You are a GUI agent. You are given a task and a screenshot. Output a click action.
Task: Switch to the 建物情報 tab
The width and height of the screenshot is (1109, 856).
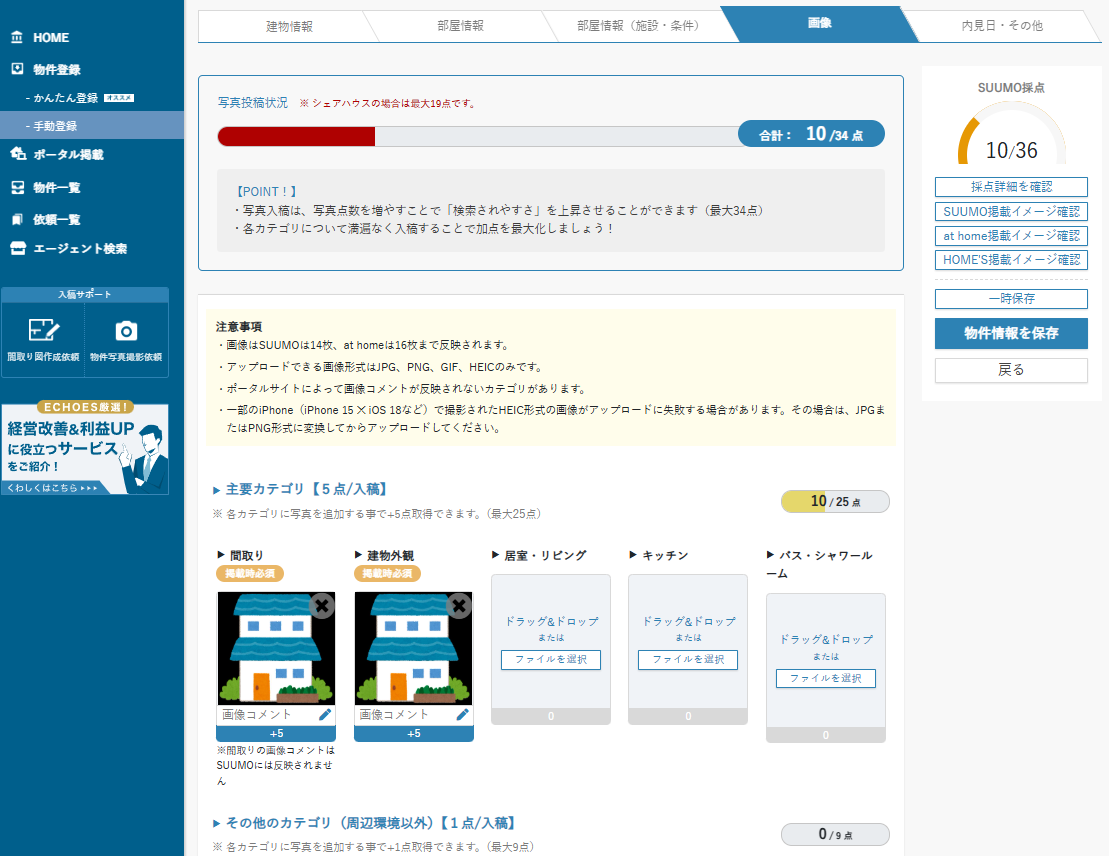(x=289, y=26)
